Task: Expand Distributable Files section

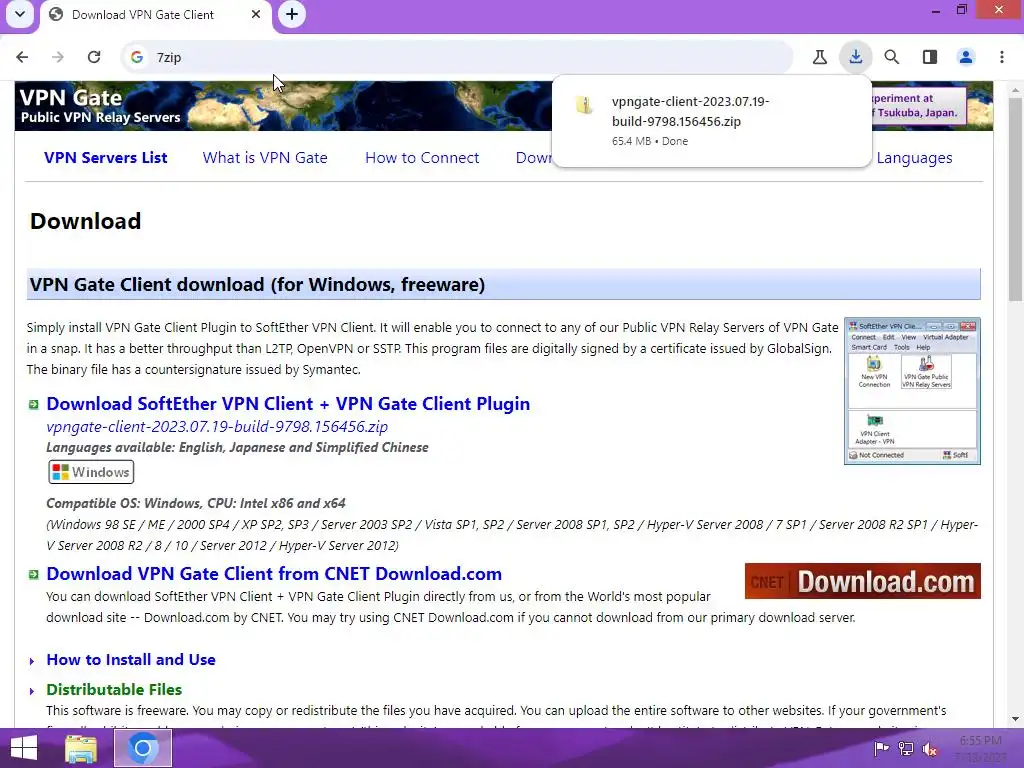Action: point(31,691)
